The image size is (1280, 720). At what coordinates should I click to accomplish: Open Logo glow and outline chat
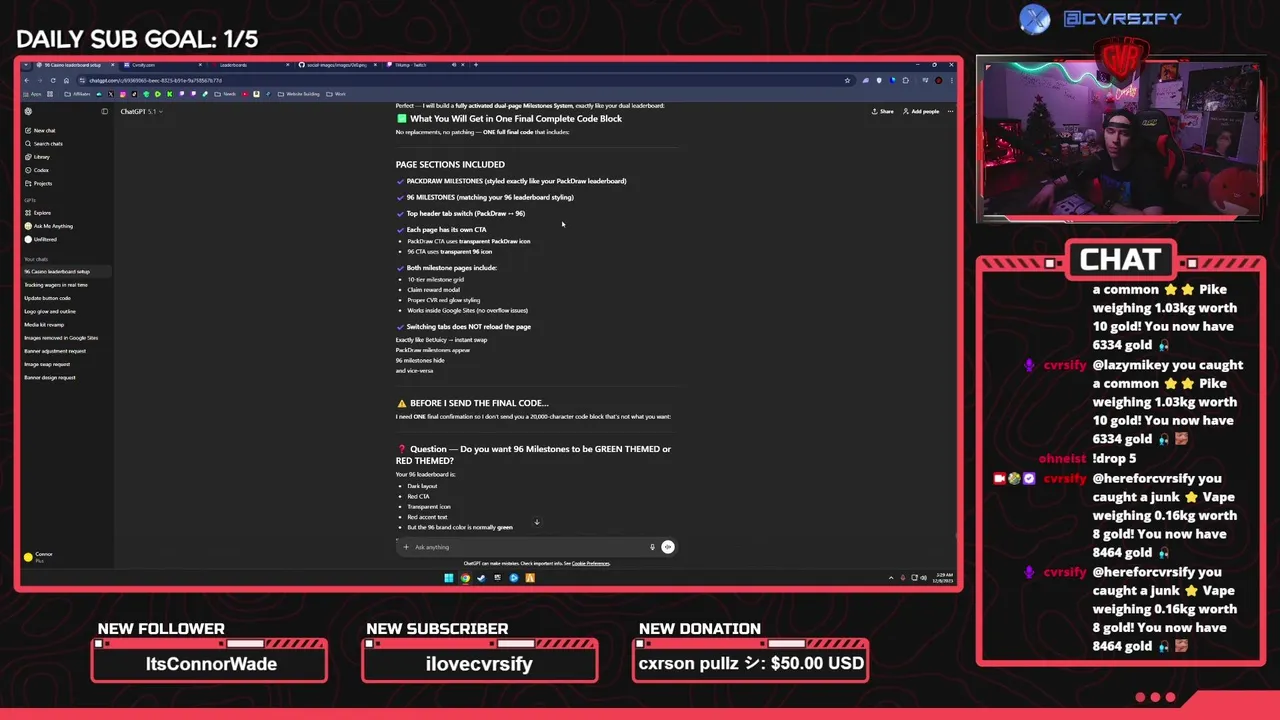(50, 311)
